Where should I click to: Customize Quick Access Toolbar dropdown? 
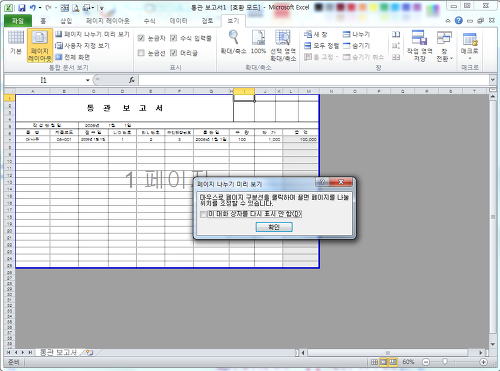(102, 8)
